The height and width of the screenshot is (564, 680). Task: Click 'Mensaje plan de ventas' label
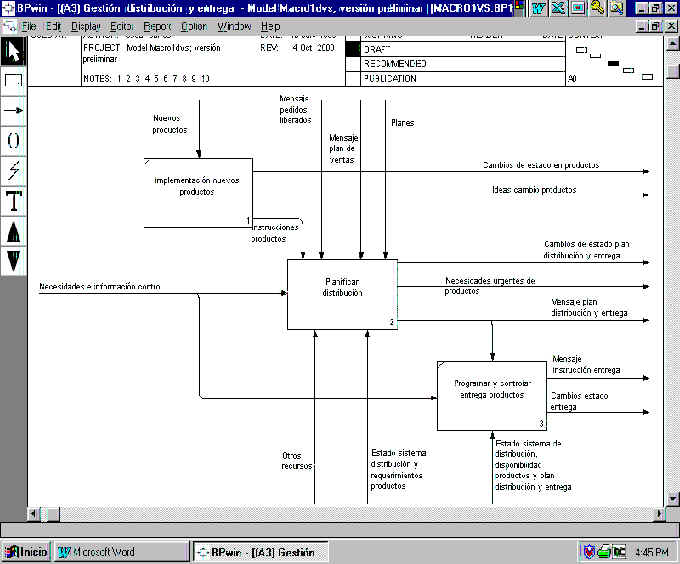point(343,149)
